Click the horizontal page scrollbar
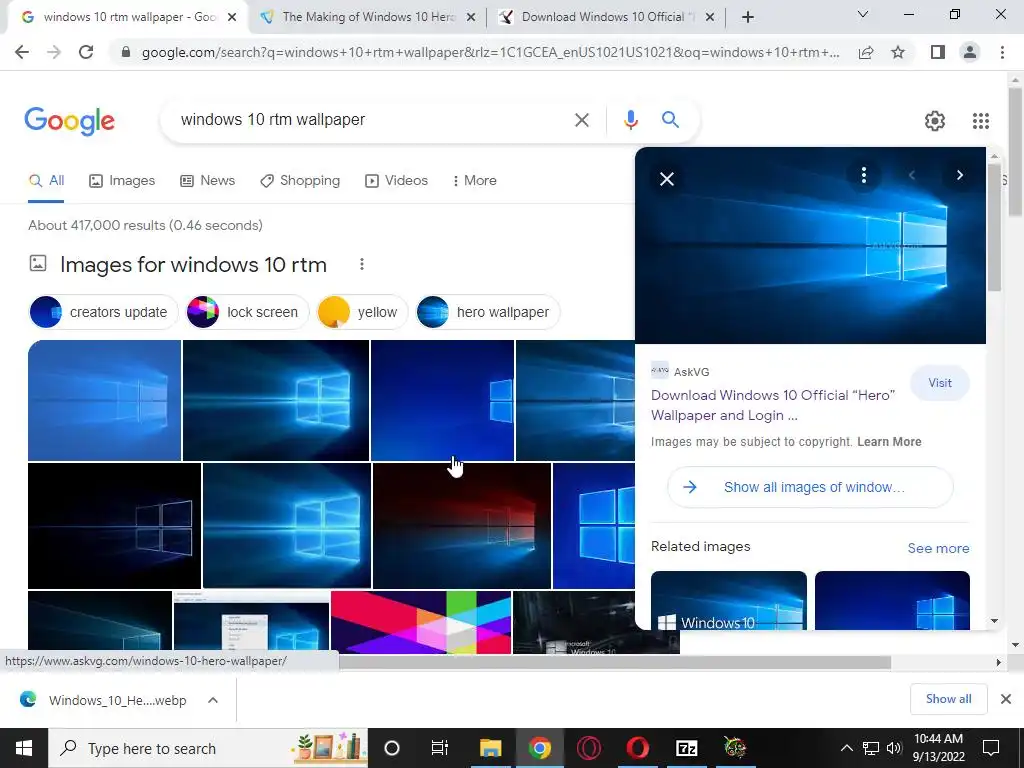1024x768 pixels. (614, 662)
